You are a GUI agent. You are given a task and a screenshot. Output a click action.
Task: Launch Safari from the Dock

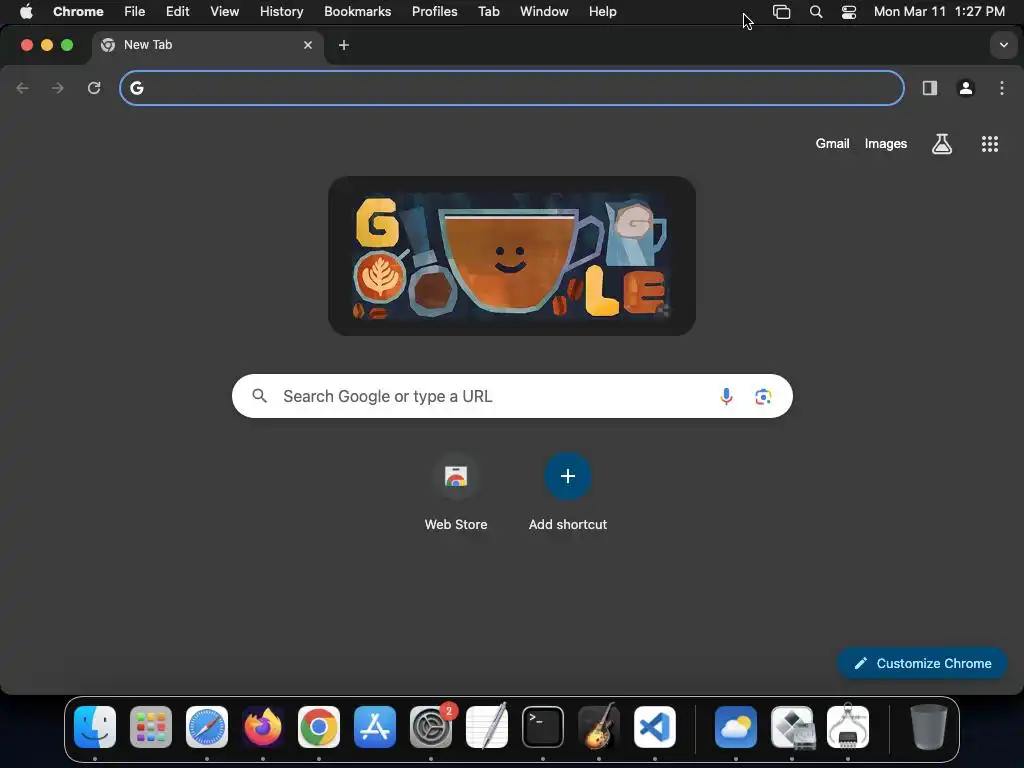[x=207, y=727]
